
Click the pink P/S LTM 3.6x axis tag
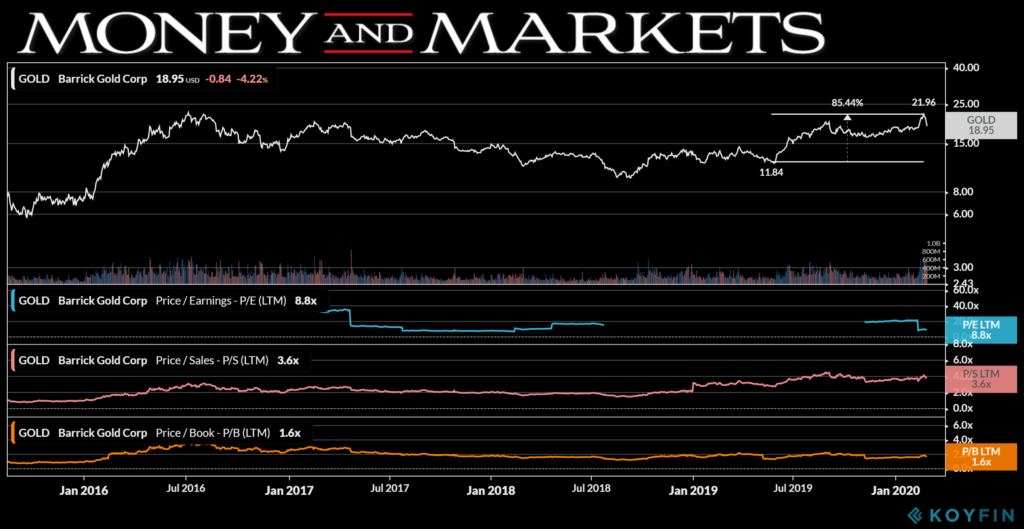pos(981,379)
